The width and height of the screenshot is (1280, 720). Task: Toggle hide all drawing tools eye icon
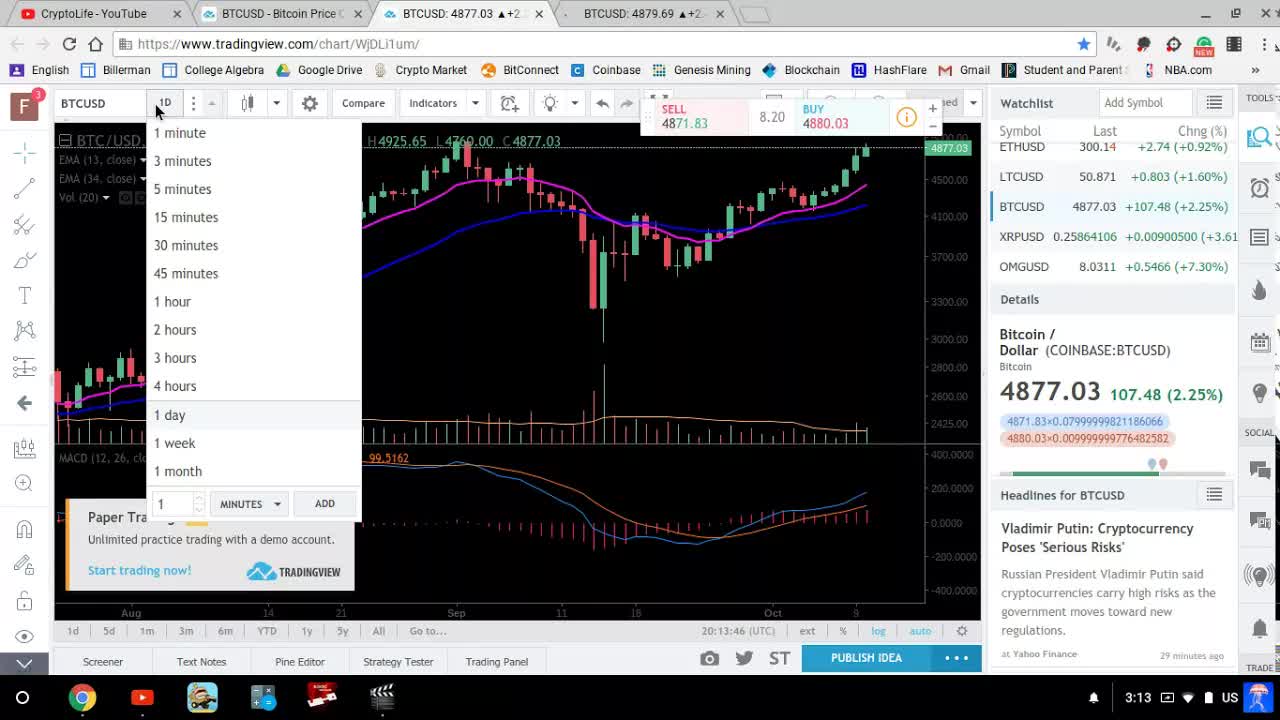pos(25,636)
